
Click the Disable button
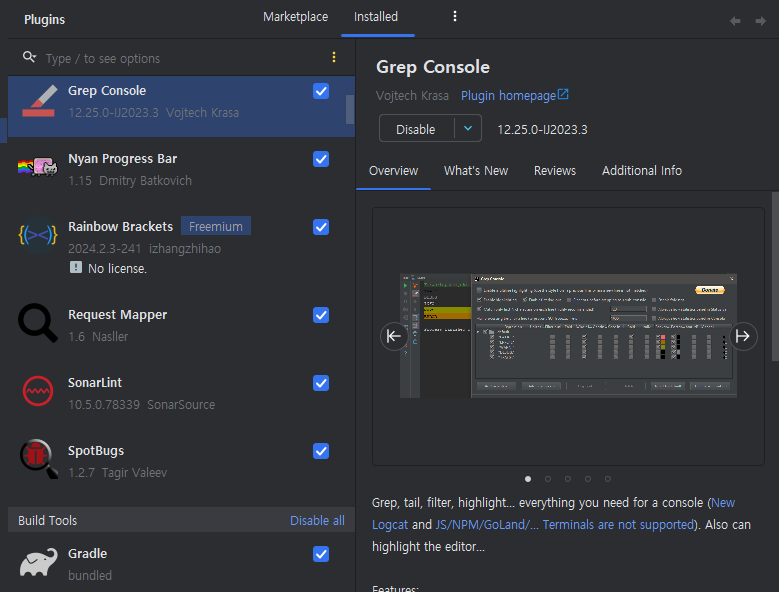[x=416, y=129]
